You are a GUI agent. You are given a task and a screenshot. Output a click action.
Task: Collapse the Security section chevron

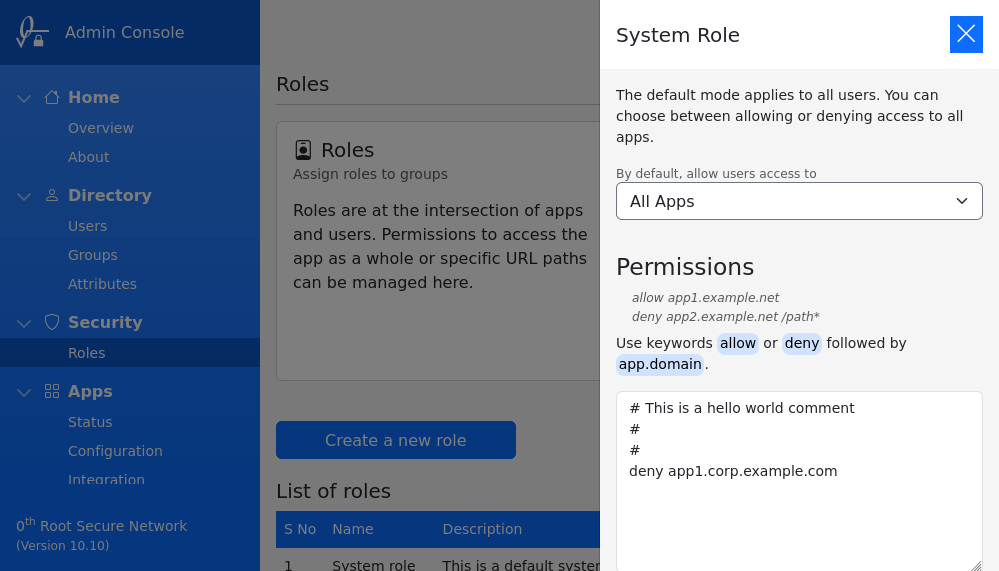(24, 323)
